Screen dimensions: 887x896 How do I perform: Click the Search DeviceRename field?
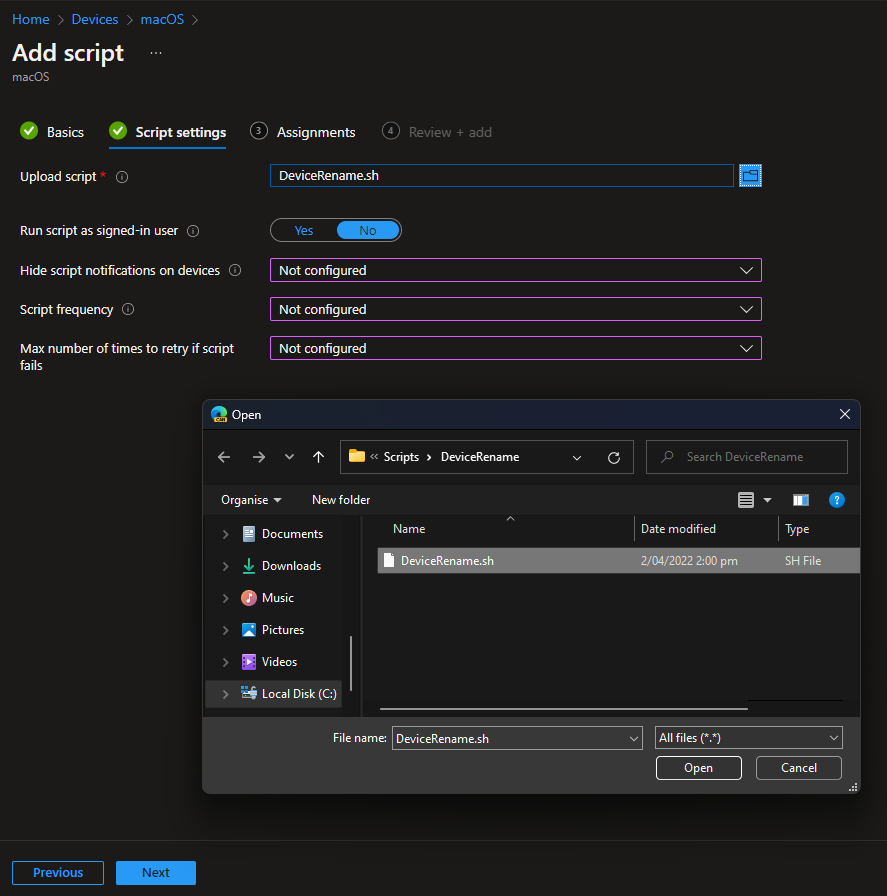(746, 457)
